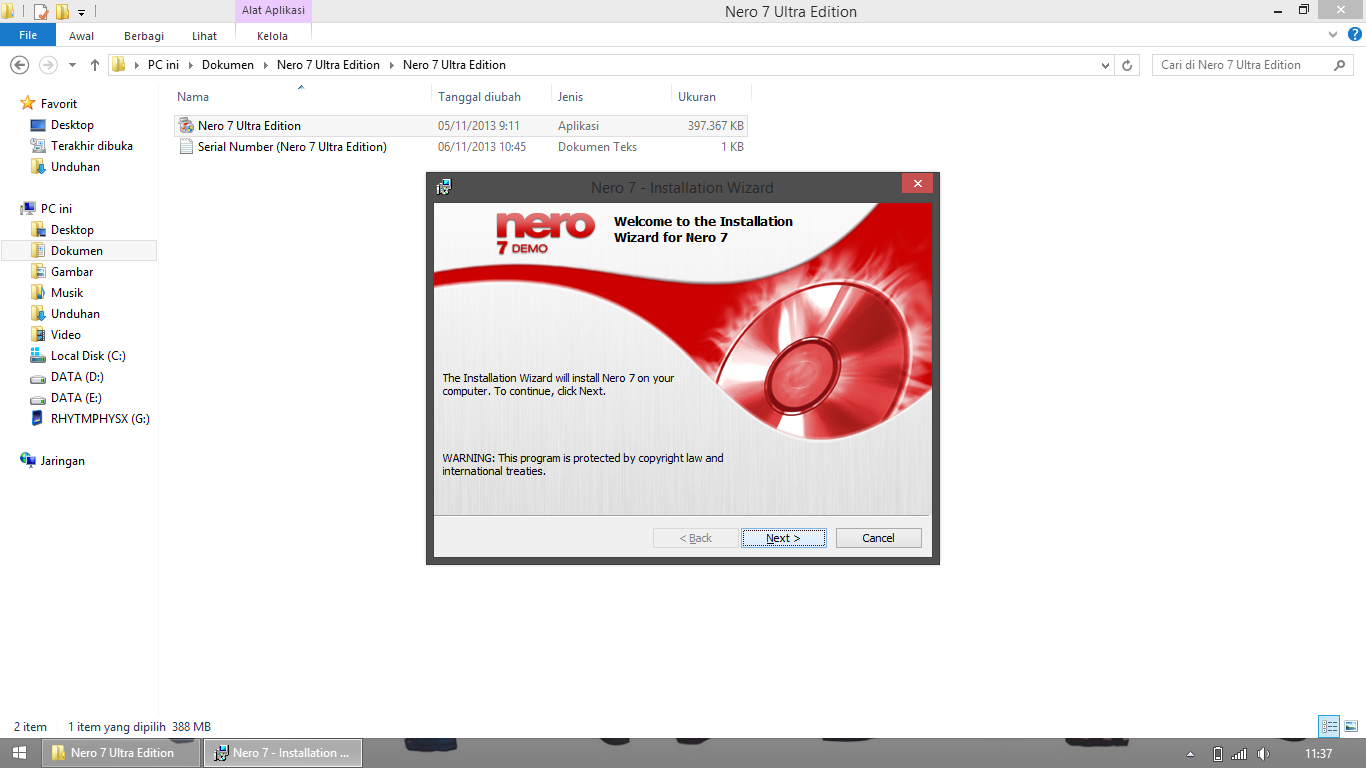The width and height of the screenshot is (1366, 768).
Task: Open Desktop under Favorit
Action: tap(72, 125)
